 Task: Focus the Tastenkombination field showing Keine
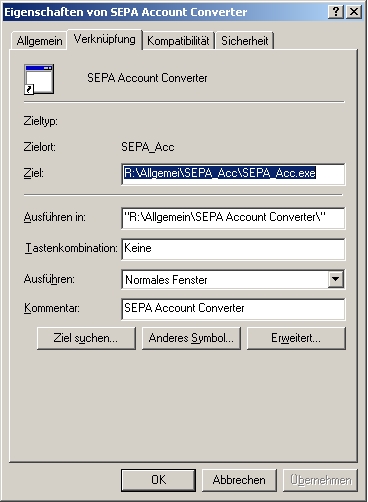(233, 249)
